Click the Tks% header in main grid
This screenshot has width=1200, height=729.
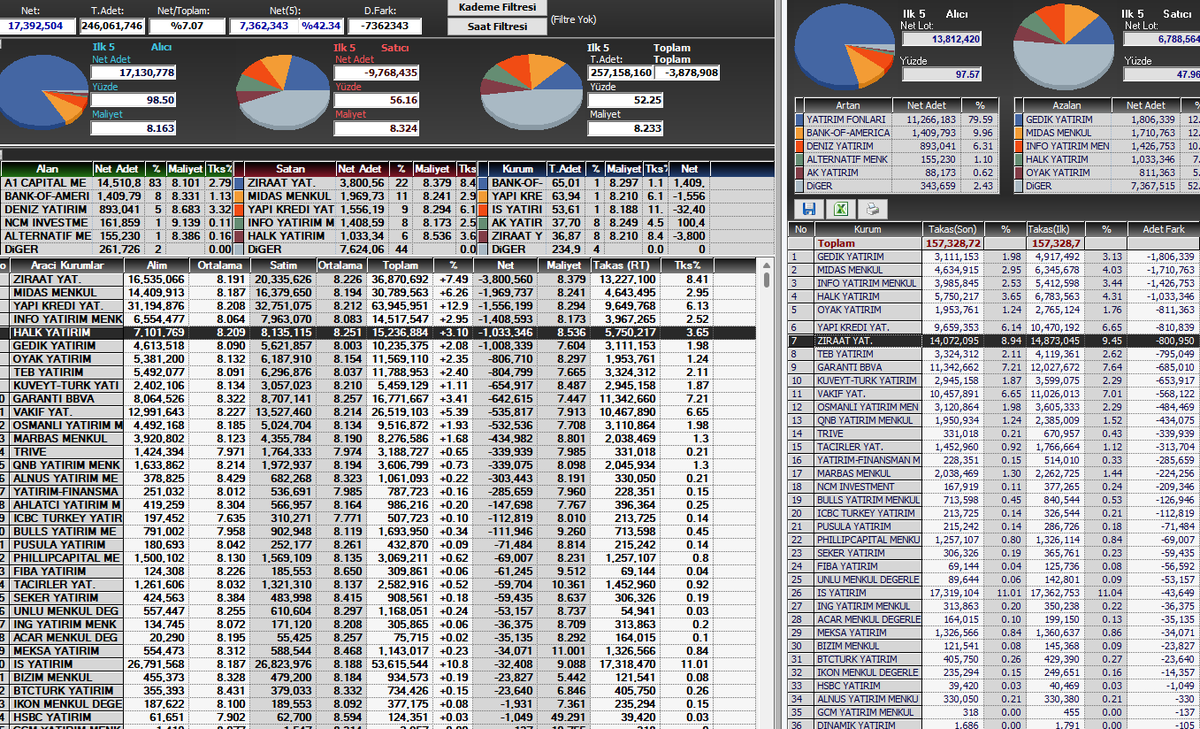(687, 265)
